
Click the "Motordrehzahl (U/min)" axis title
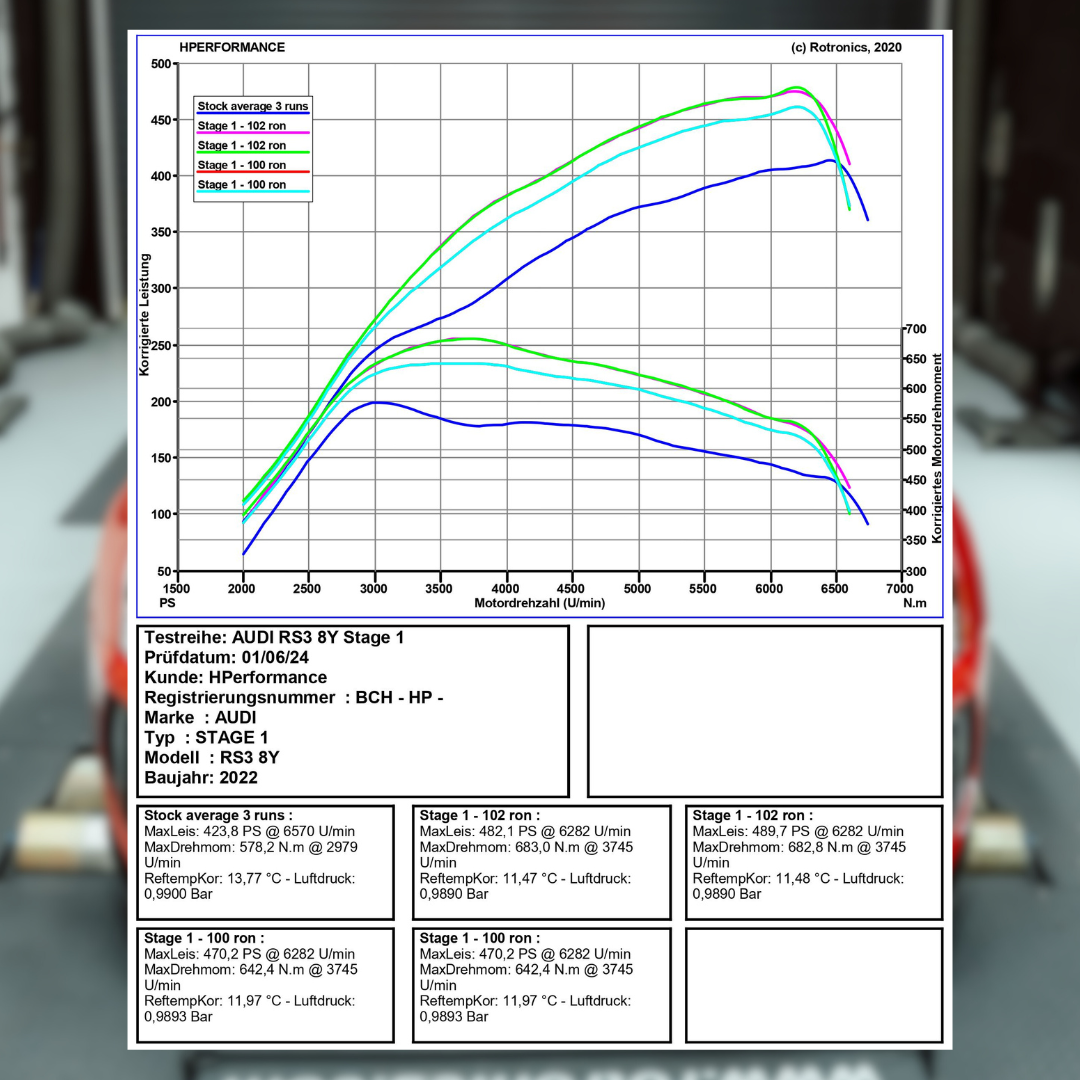tap(539, 603)
